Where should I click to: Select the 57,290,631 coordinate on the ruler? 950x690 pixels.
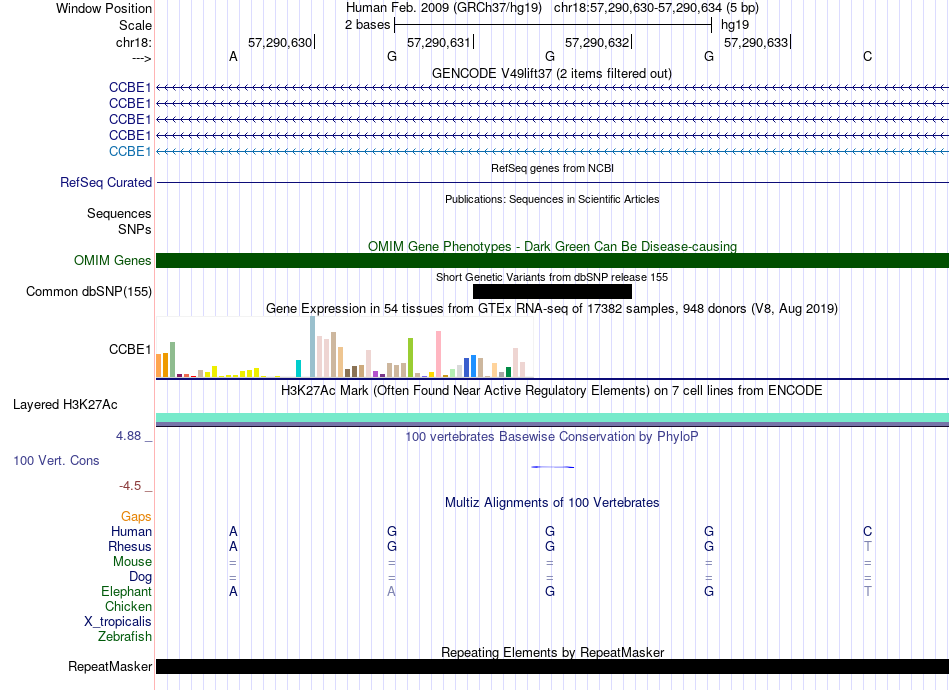439,42
